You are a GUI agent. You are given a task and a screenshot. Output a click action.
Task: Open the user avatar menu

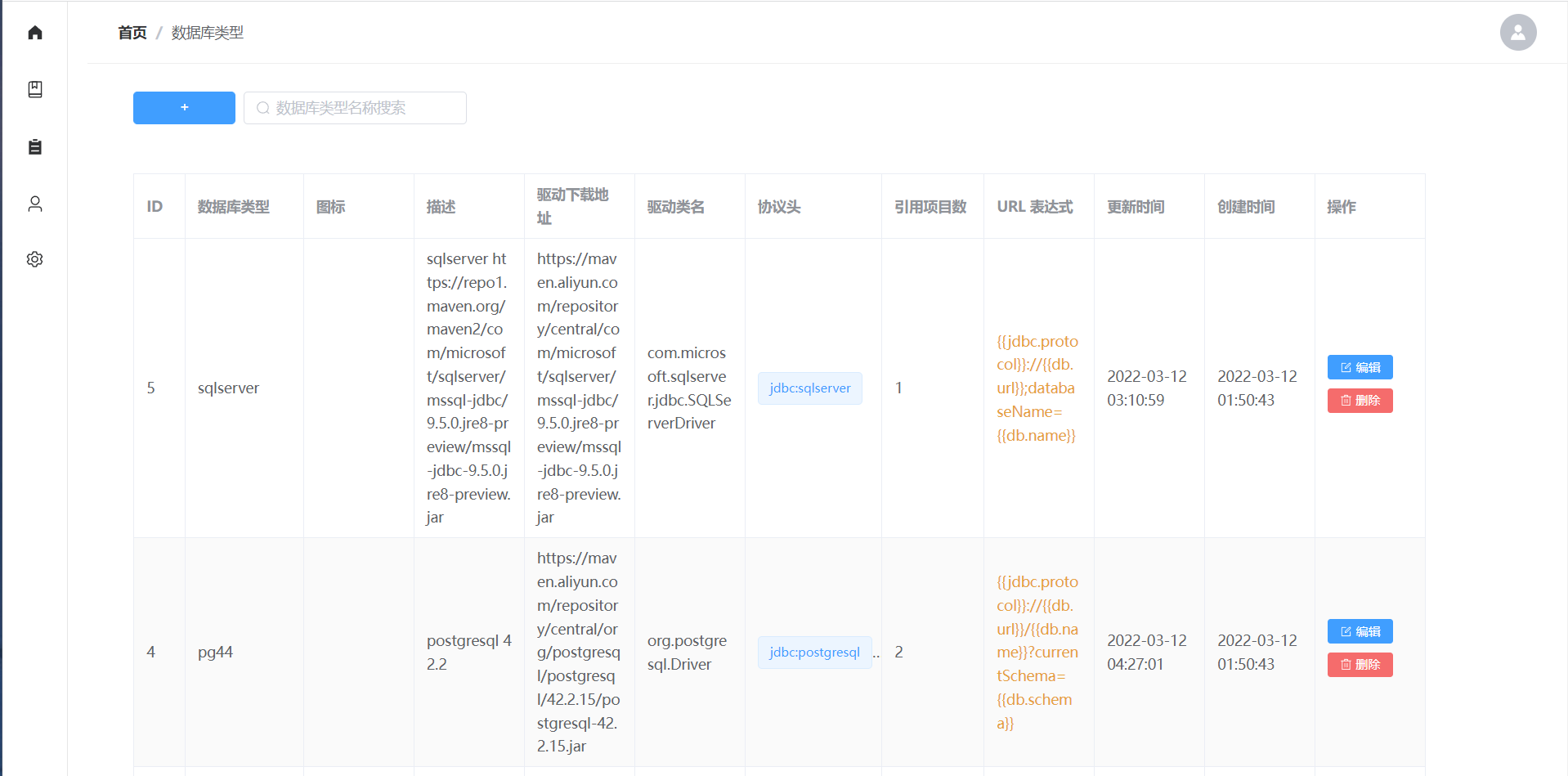[x=1517, y=33]
